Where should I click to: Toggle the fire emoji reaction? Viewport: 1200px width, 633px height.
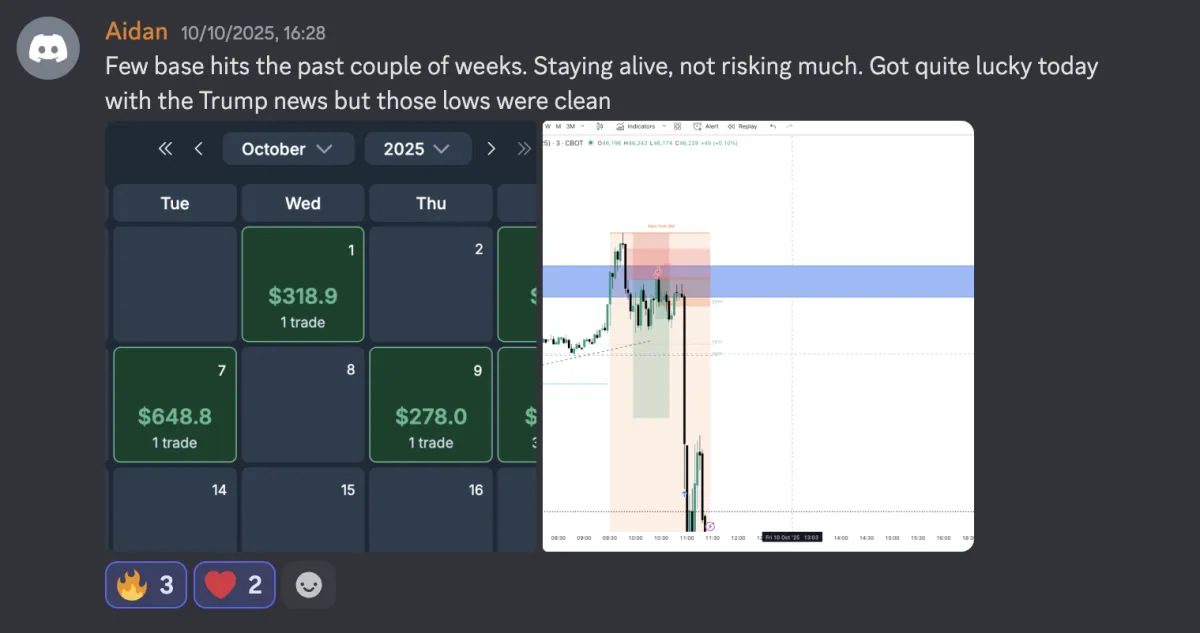point(146,585)
